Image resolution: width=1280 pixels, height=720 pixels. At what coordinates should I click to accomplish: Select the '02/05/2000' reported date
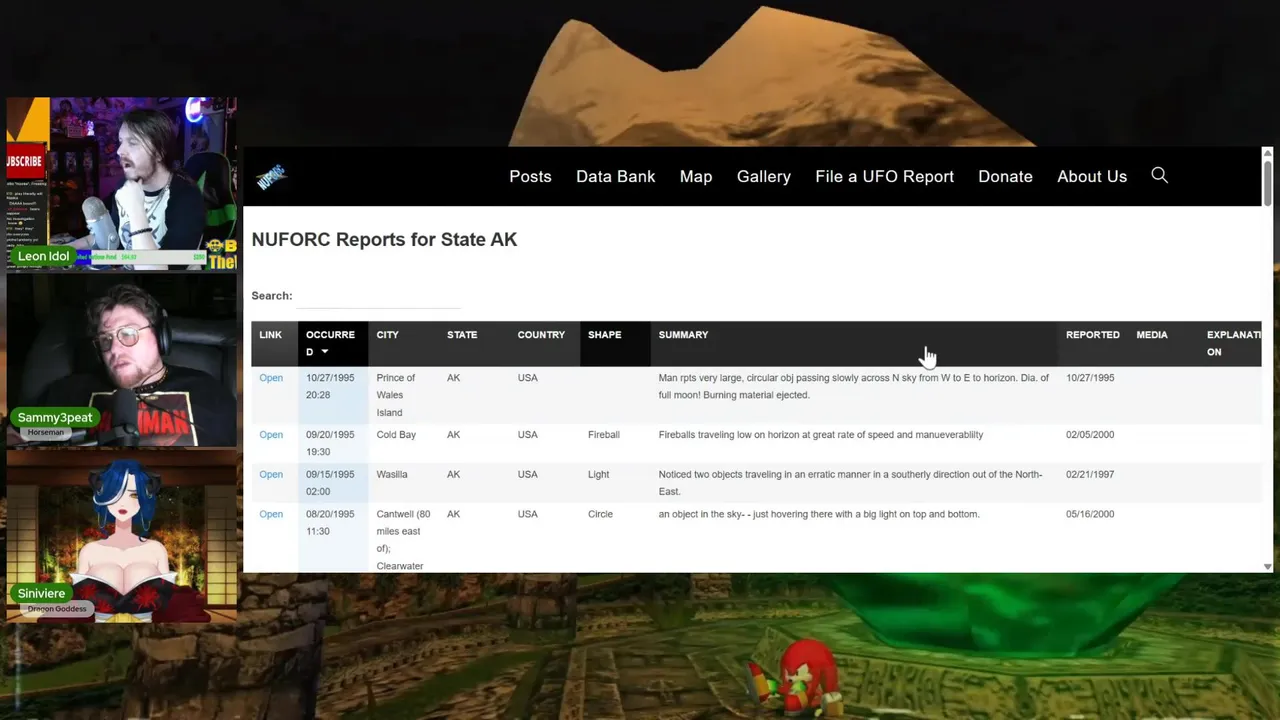1090,435
